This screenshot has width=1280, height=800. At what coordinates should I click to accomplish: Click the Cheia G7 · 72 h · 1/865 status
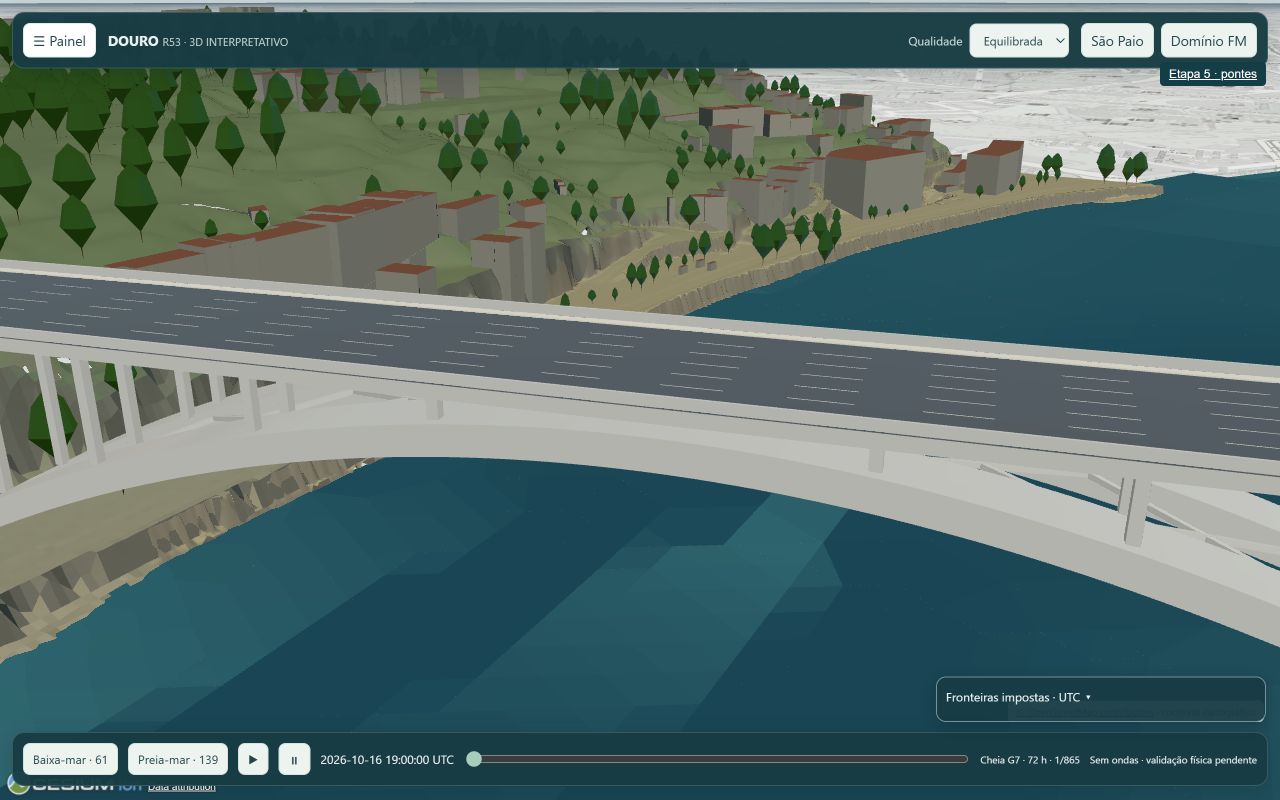[x=1030, y=760]
